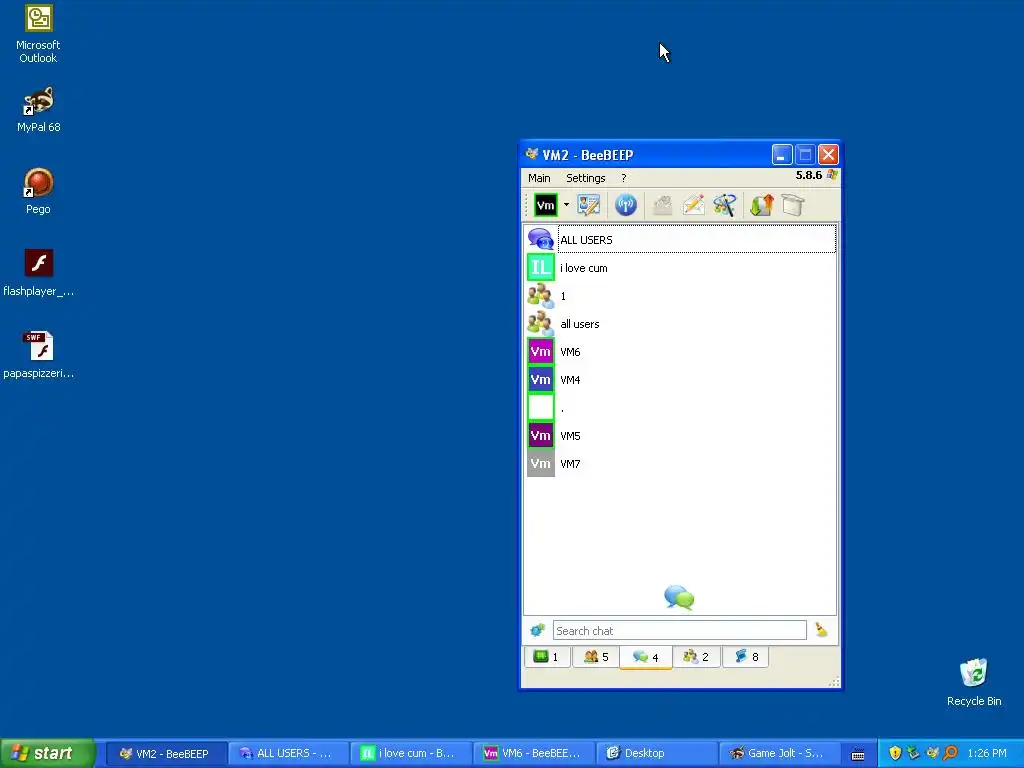This screenshot has height=768, width=1024.
Task: Click the large chat bubbles icon above search
Action: (679, 597)
